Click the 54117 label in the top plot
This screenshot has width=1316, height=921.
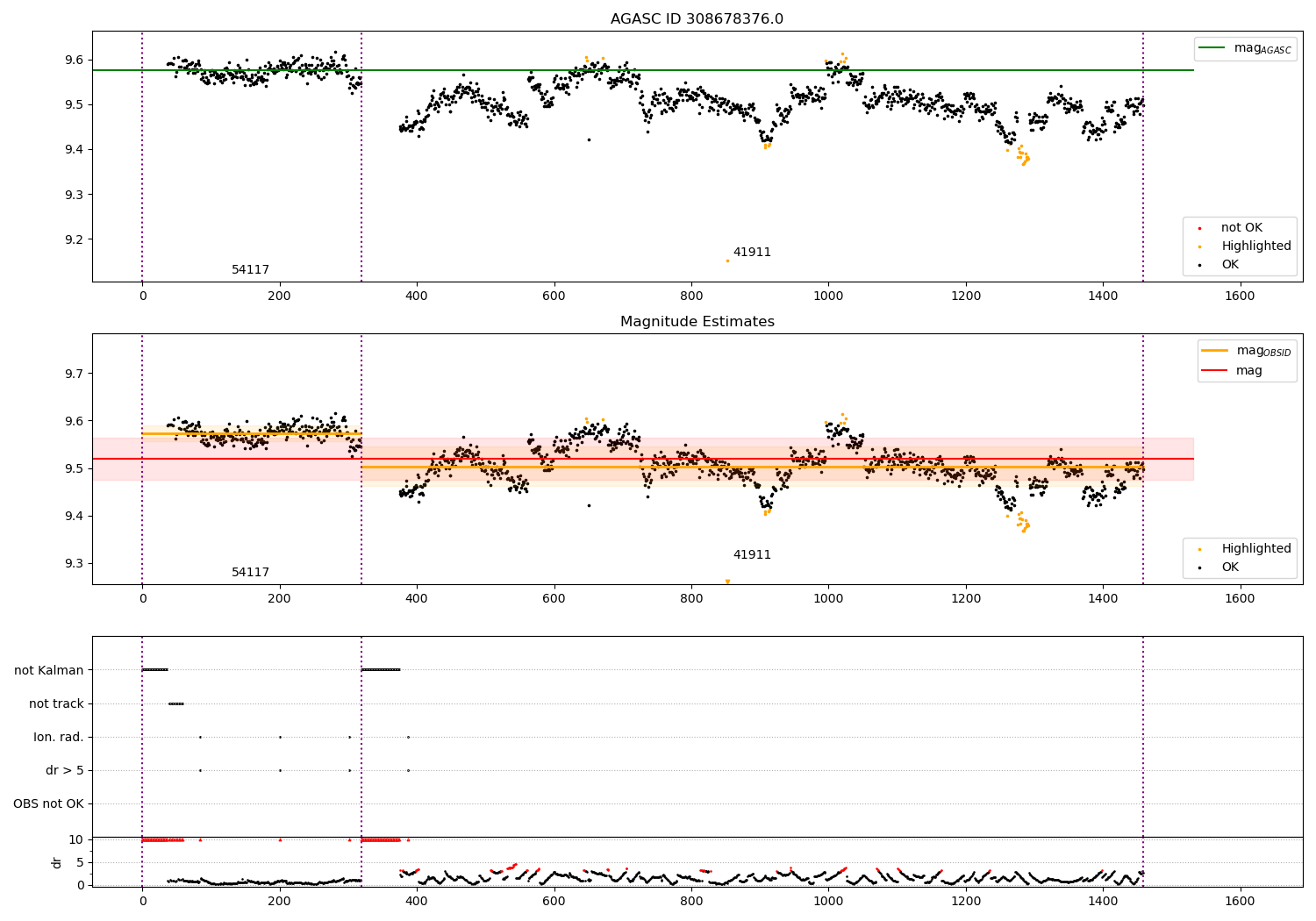click(x=250, y=270)
